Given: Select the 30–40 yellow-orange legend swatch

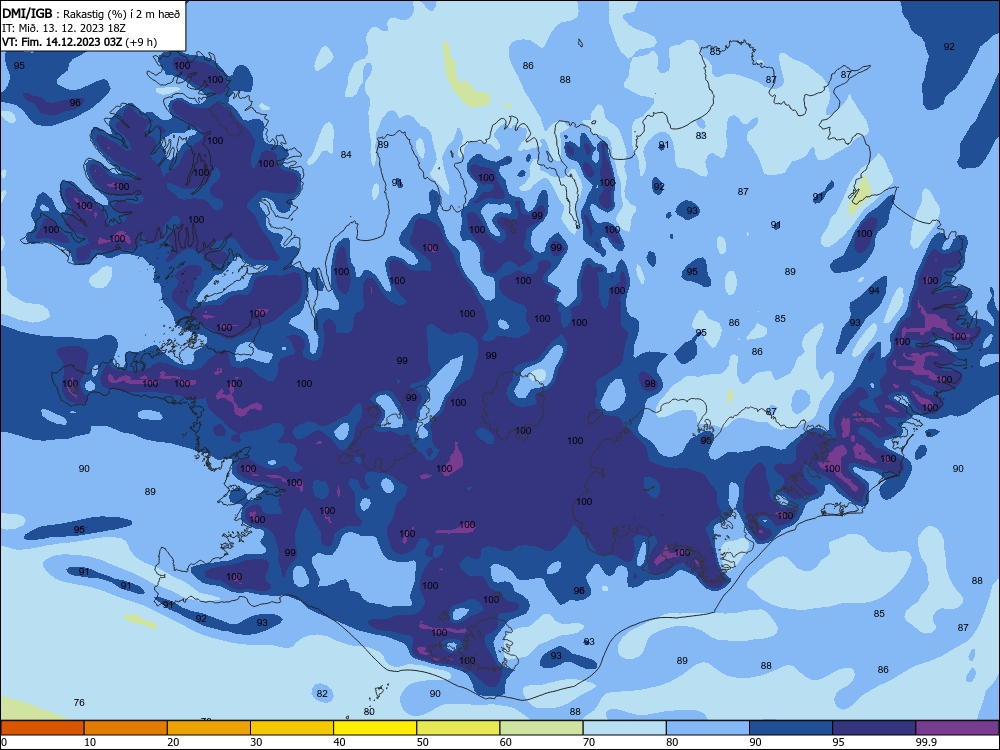Looking at the screenshot, I should click(x=292, y=728).
